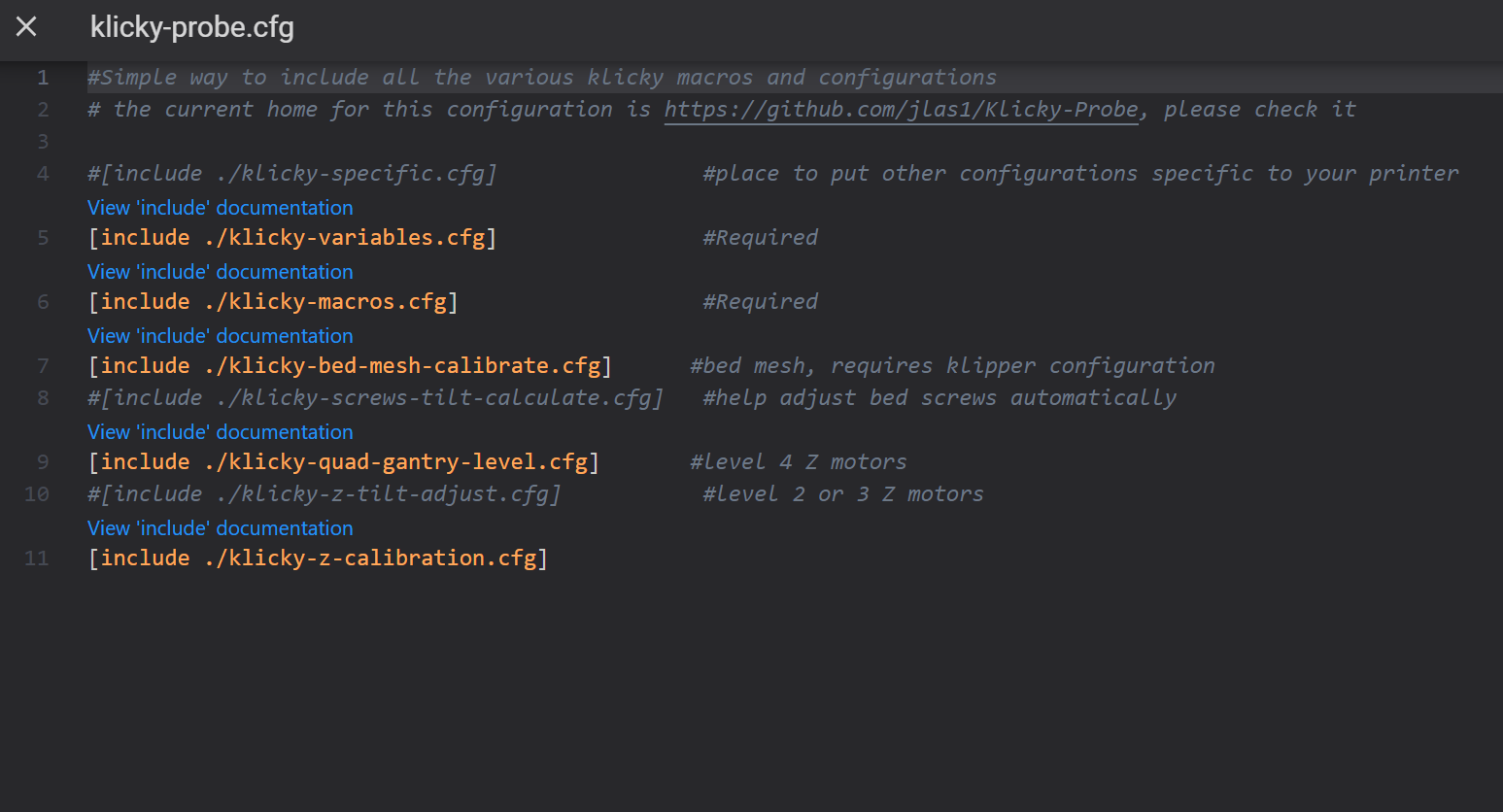The height and width of the screenshot is (812, 1503).
Task: Click the commented klicky-screws-tilt-calculate.cfg line
Action: 375,397
